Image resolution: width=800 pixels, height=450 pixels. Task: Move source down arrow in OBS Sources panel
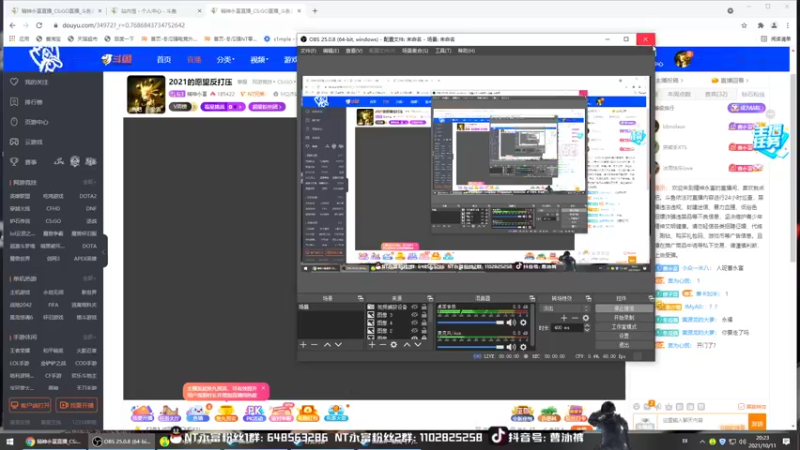(x=418, y=345)
